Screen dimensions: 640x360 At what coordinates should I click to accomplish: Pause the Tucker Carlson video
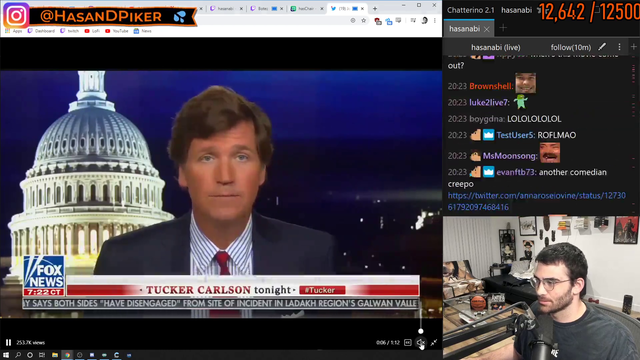click(x=8, y=342)
